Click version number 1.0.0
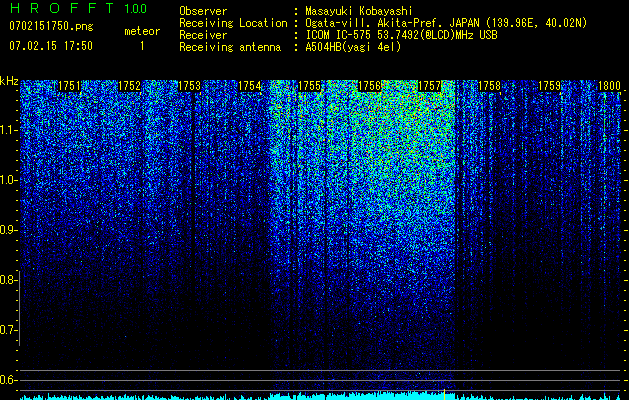 click(x=136, y=9)
